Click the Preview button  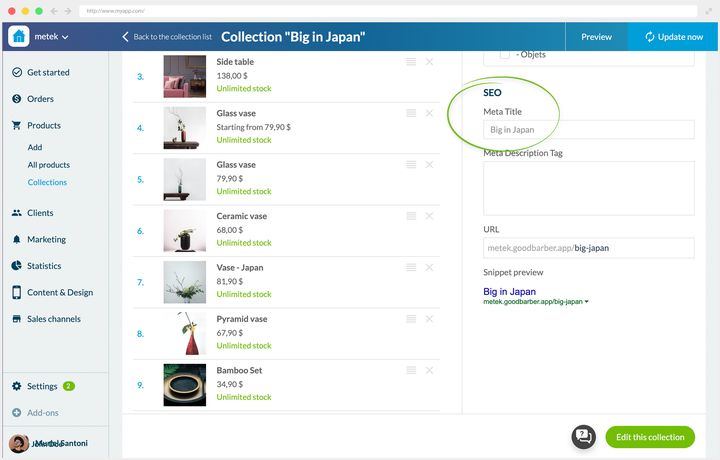tap(596, 37)
